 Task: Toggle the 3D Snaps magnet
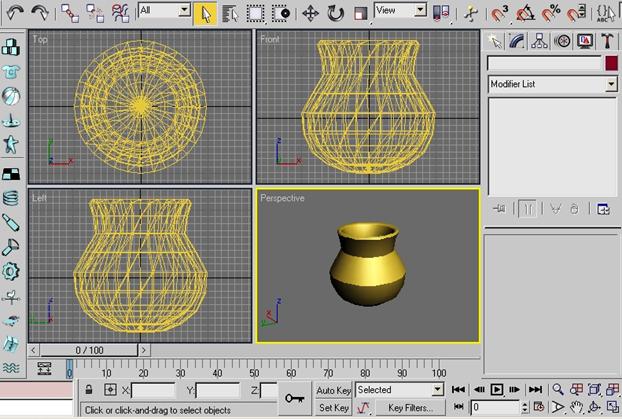pos(499,13)
